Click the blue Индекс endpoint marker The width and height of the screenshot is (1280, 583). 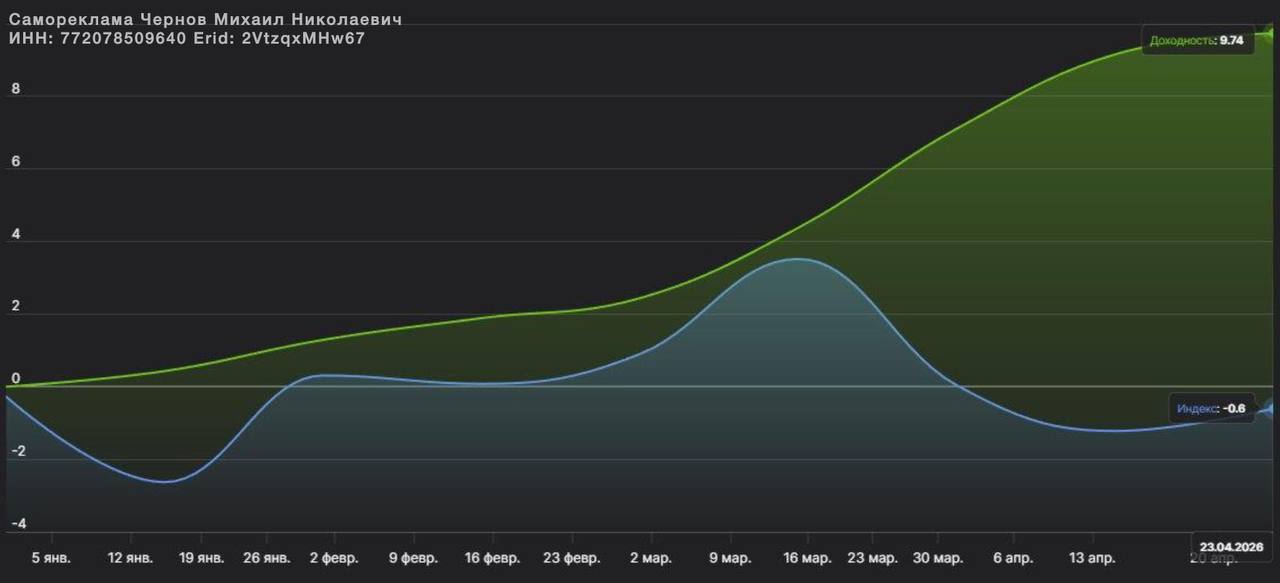[1271, 408]
